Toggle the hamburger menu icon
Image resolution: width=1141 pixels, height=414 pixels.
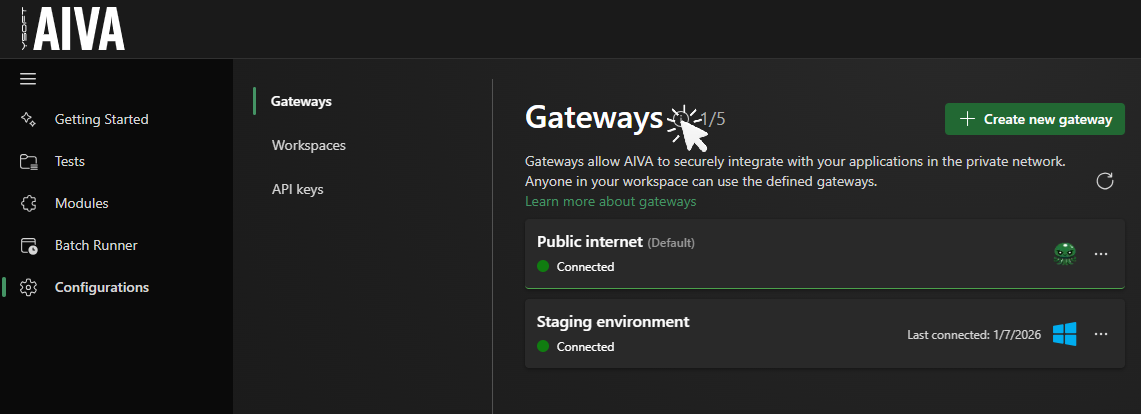[x=28, y=79]
